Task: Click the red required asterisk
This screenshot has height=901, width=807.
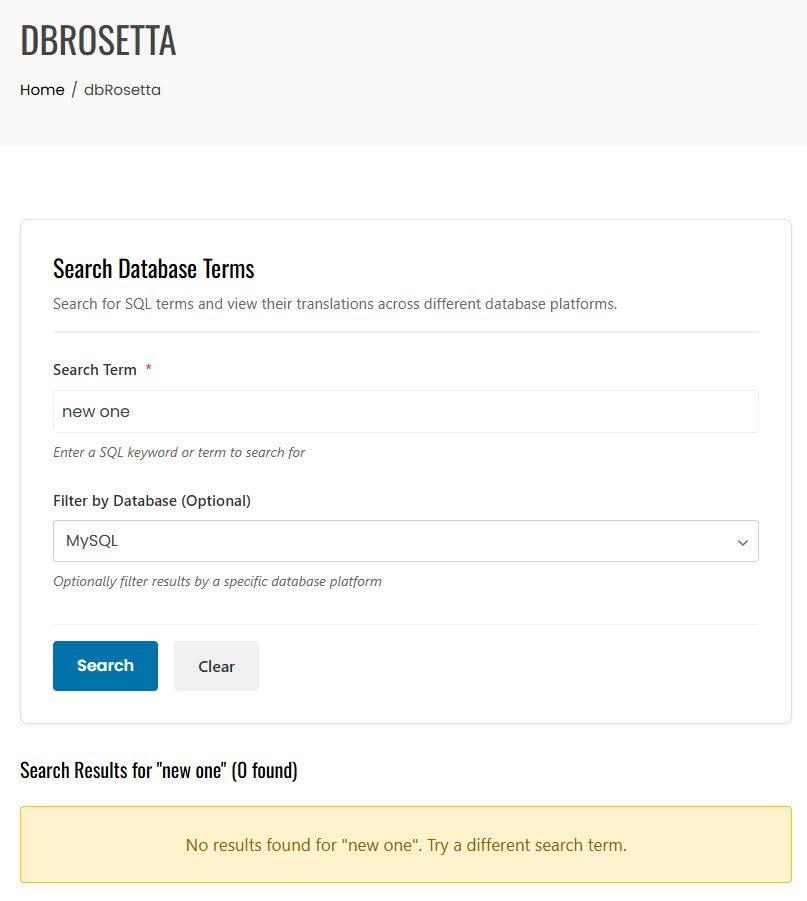Action: pyautogui.click(x=149, y=369)
